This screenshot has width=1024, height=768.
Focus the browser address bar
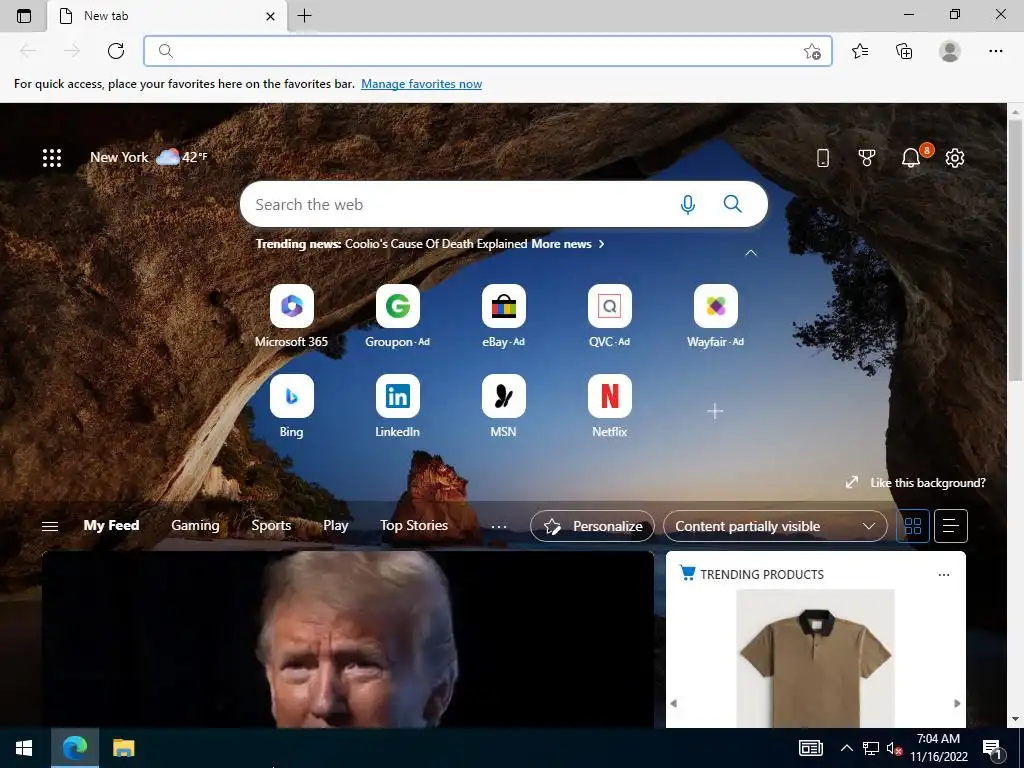[x=488, y=51]
